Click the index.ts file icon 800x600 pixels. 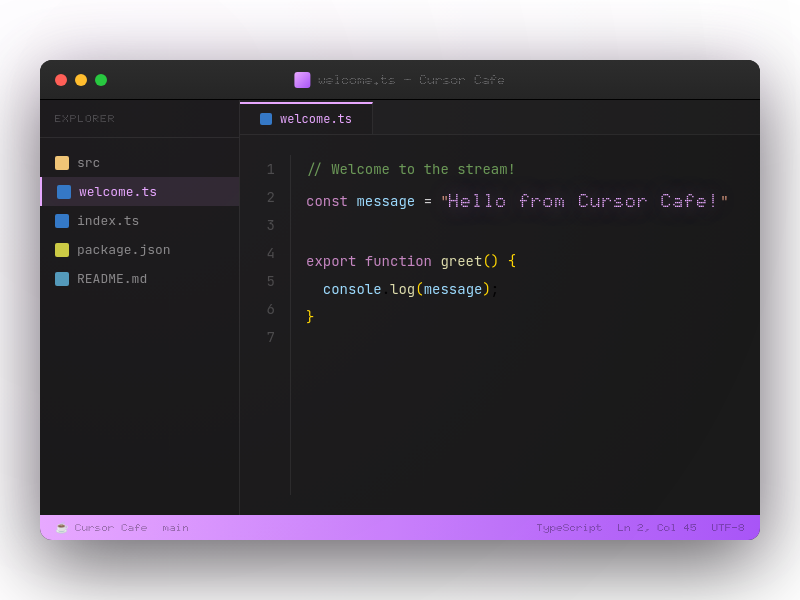pyautogui.click(x=63, y=220)
